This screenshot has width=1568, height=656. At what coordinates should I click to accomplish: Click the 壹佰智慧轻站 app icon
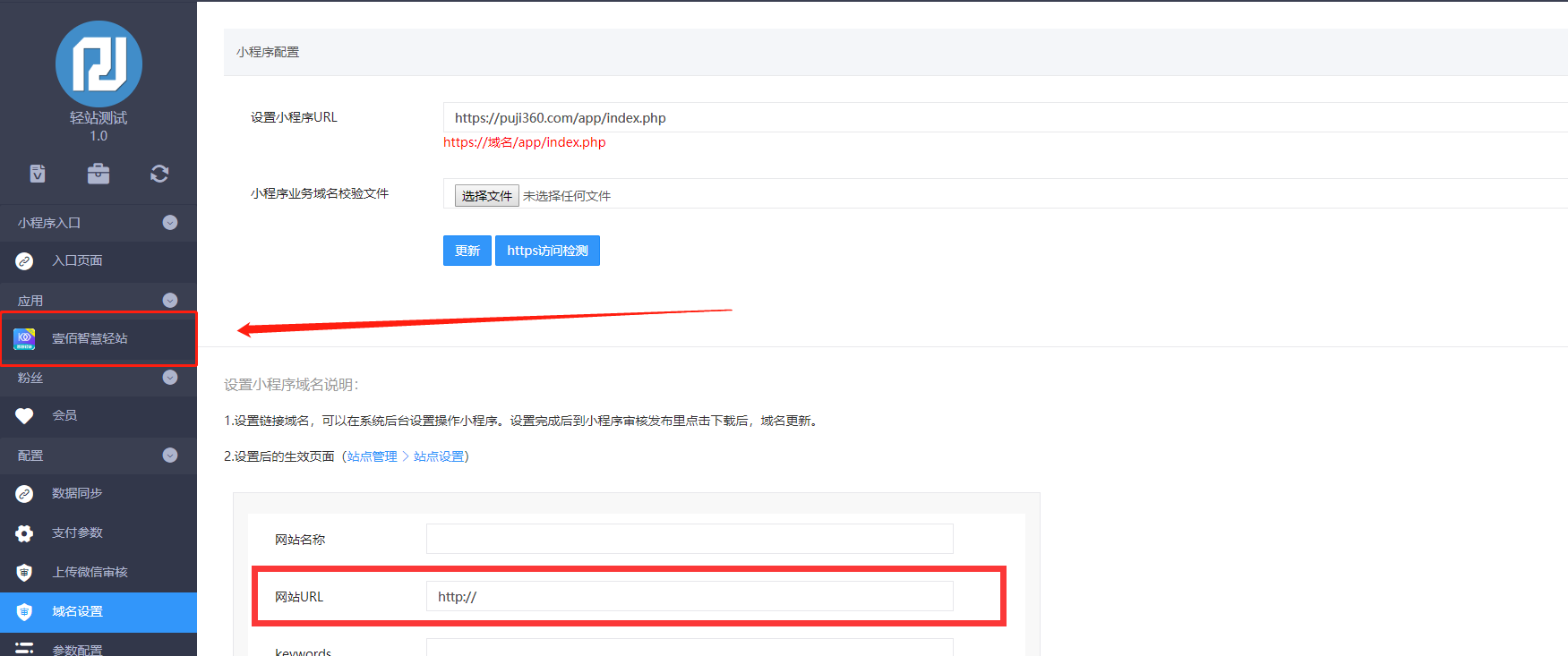(24, 338)
